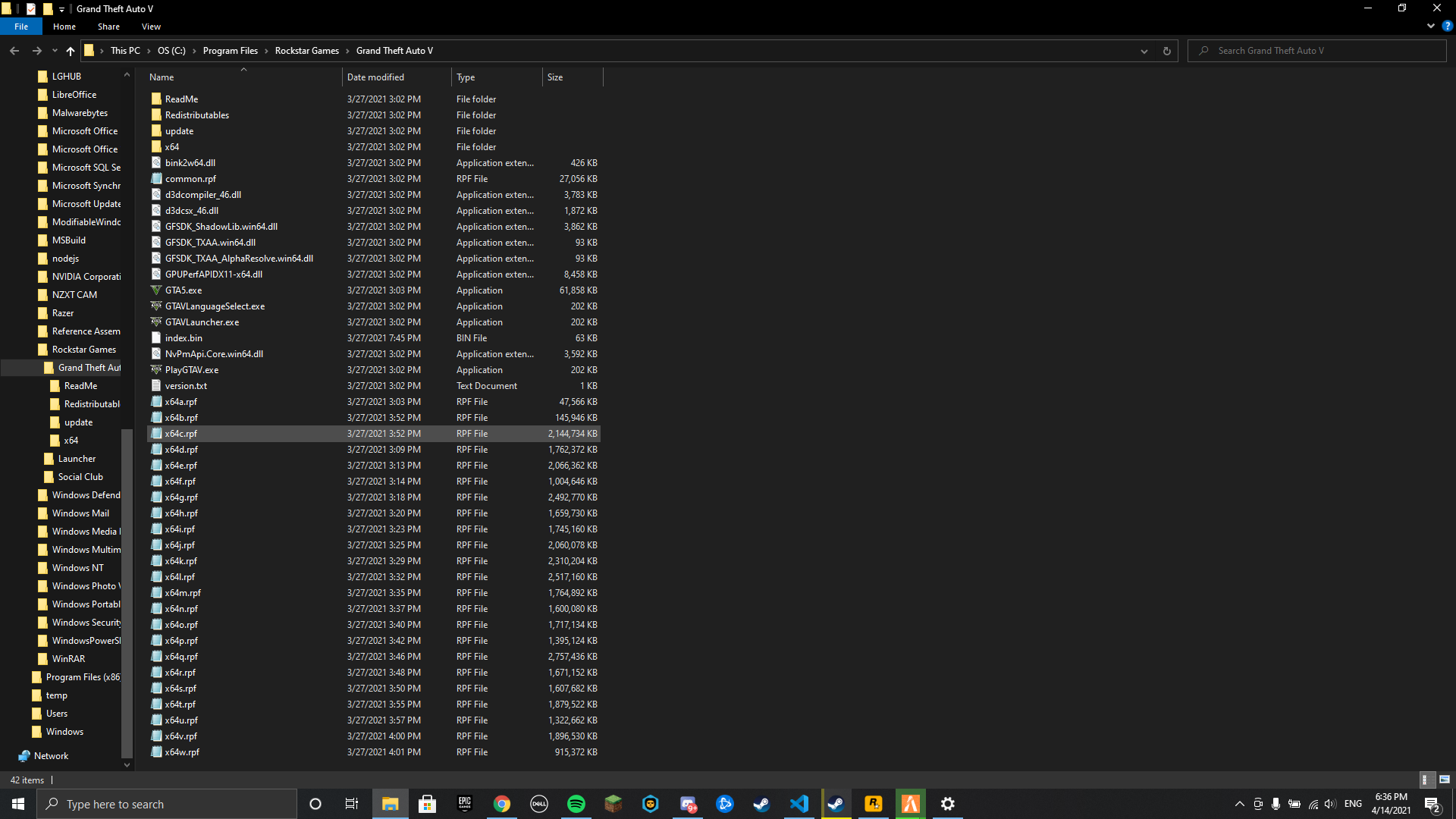The width and height of the screenshot is (1456, 819).
Task: Click the Forward navigation arrow
Action: tap(36, 51)
